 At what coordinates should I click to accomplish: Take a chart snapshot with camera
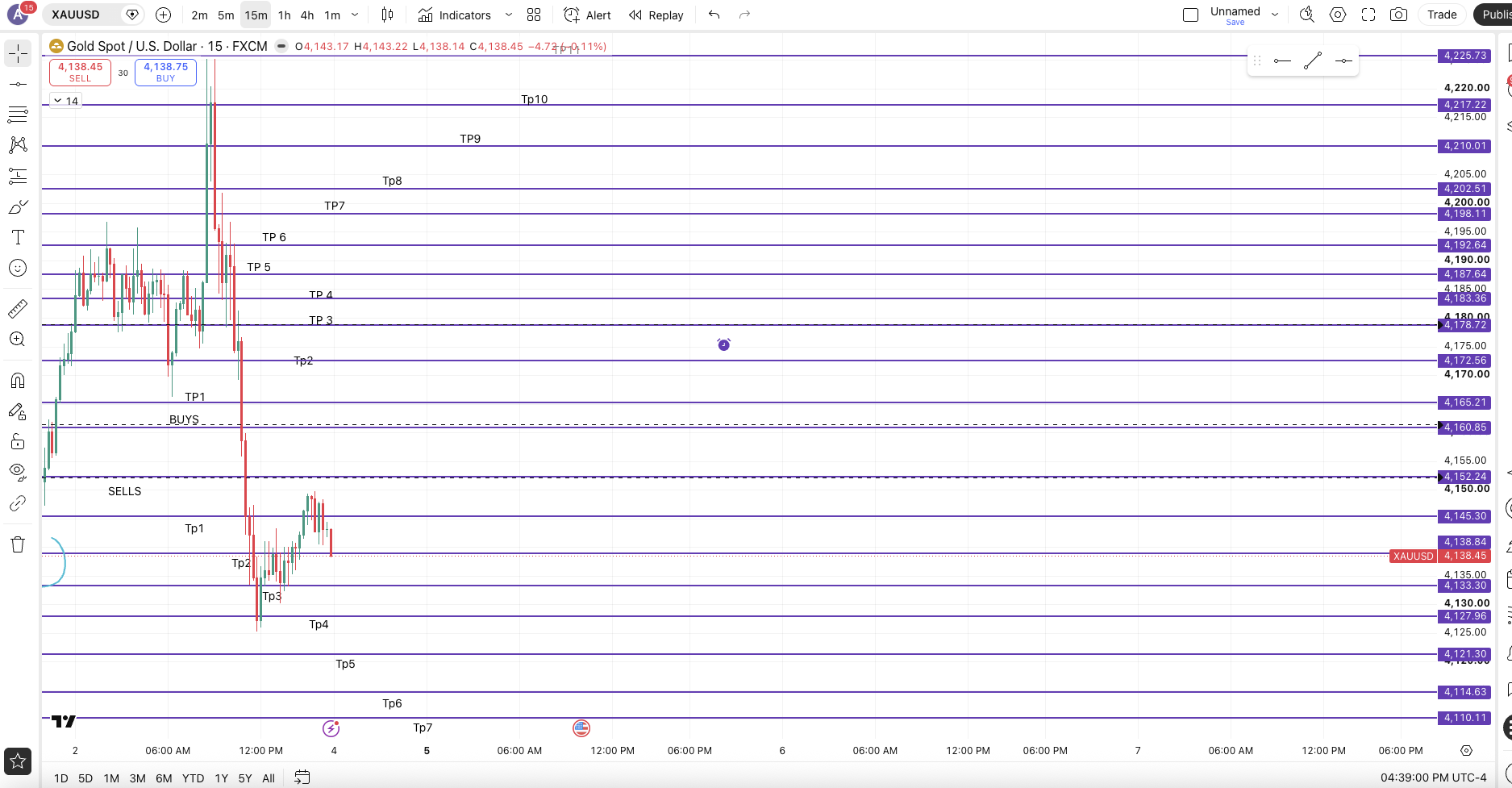click(x=1399, y=15)
